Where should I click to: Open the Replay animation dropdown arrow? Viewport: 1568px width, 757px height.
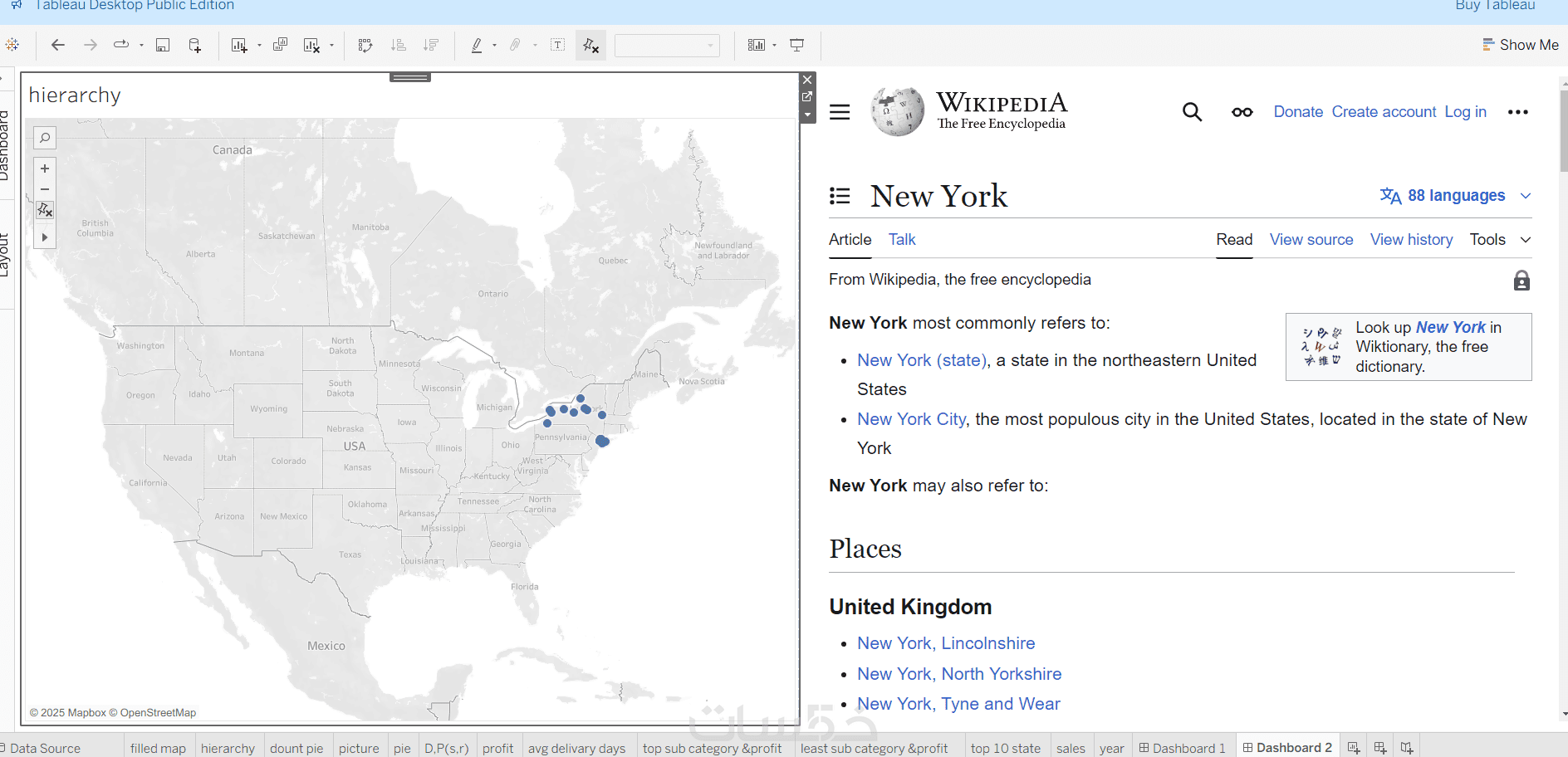click(141, 46)
